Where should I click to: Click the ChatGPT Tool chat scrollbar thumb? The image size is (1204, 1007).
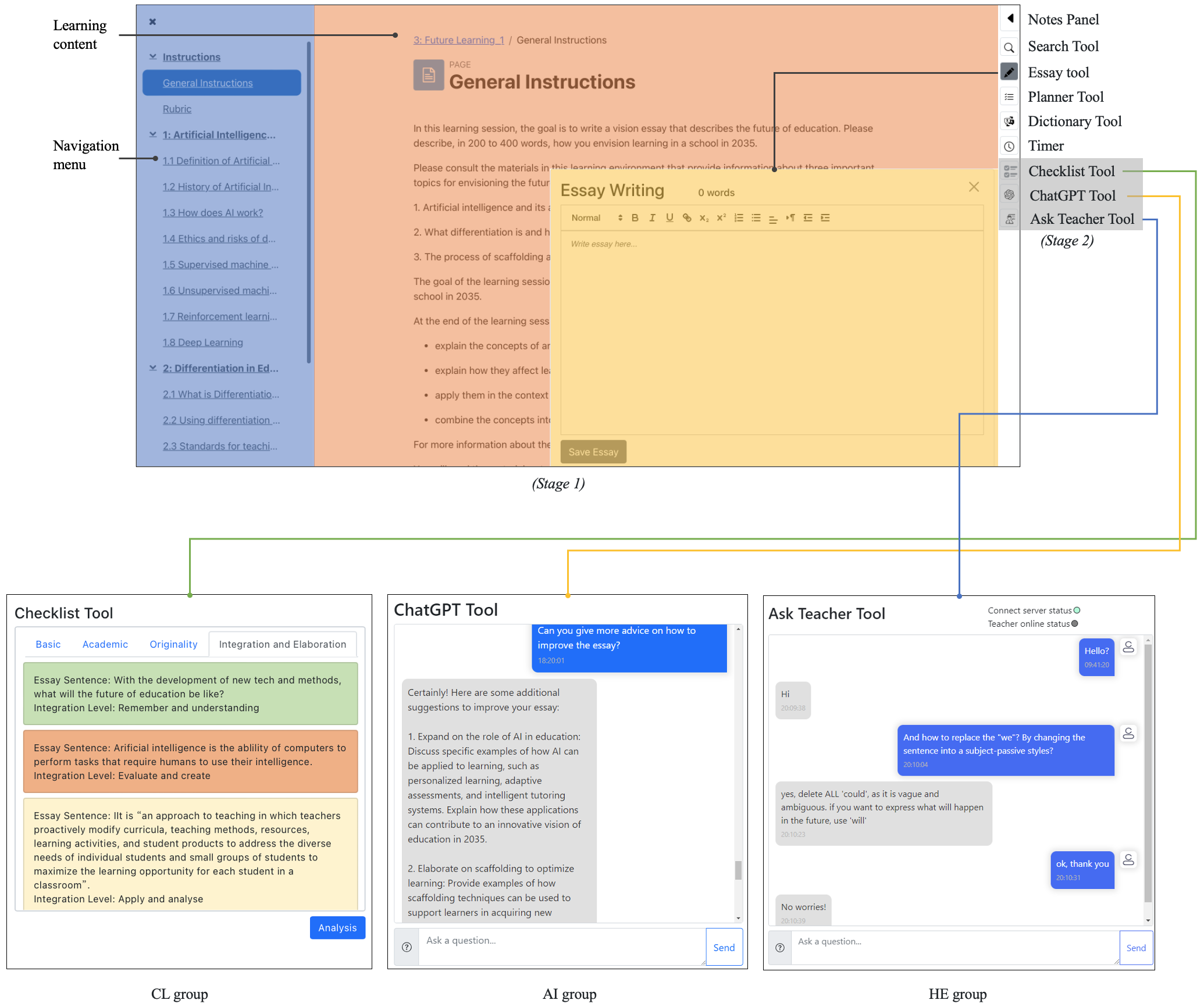point(738,870)
